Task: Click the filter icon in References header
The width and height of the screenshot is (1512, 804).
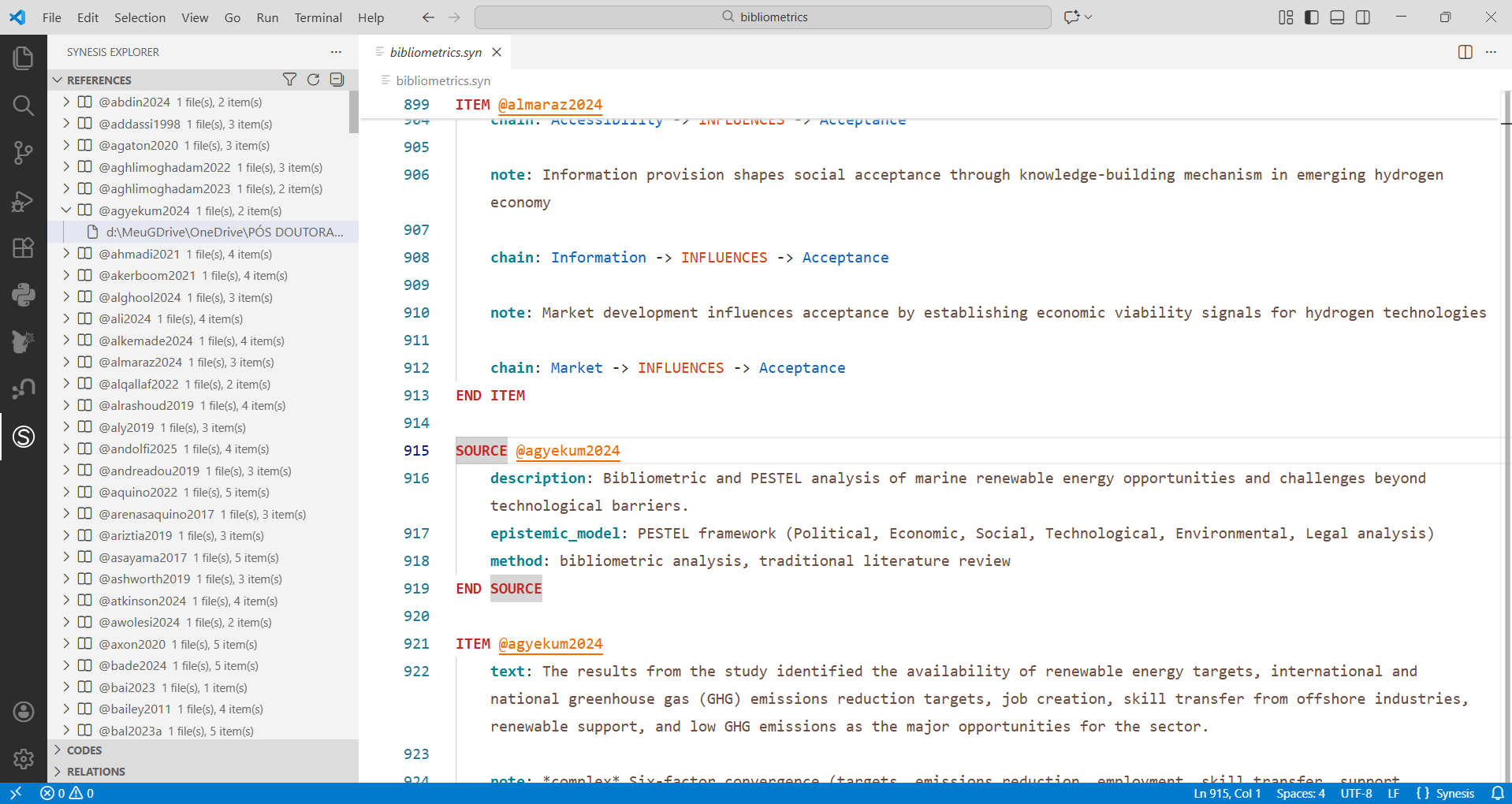Action: pyautogui.click(x=289, y=80)
